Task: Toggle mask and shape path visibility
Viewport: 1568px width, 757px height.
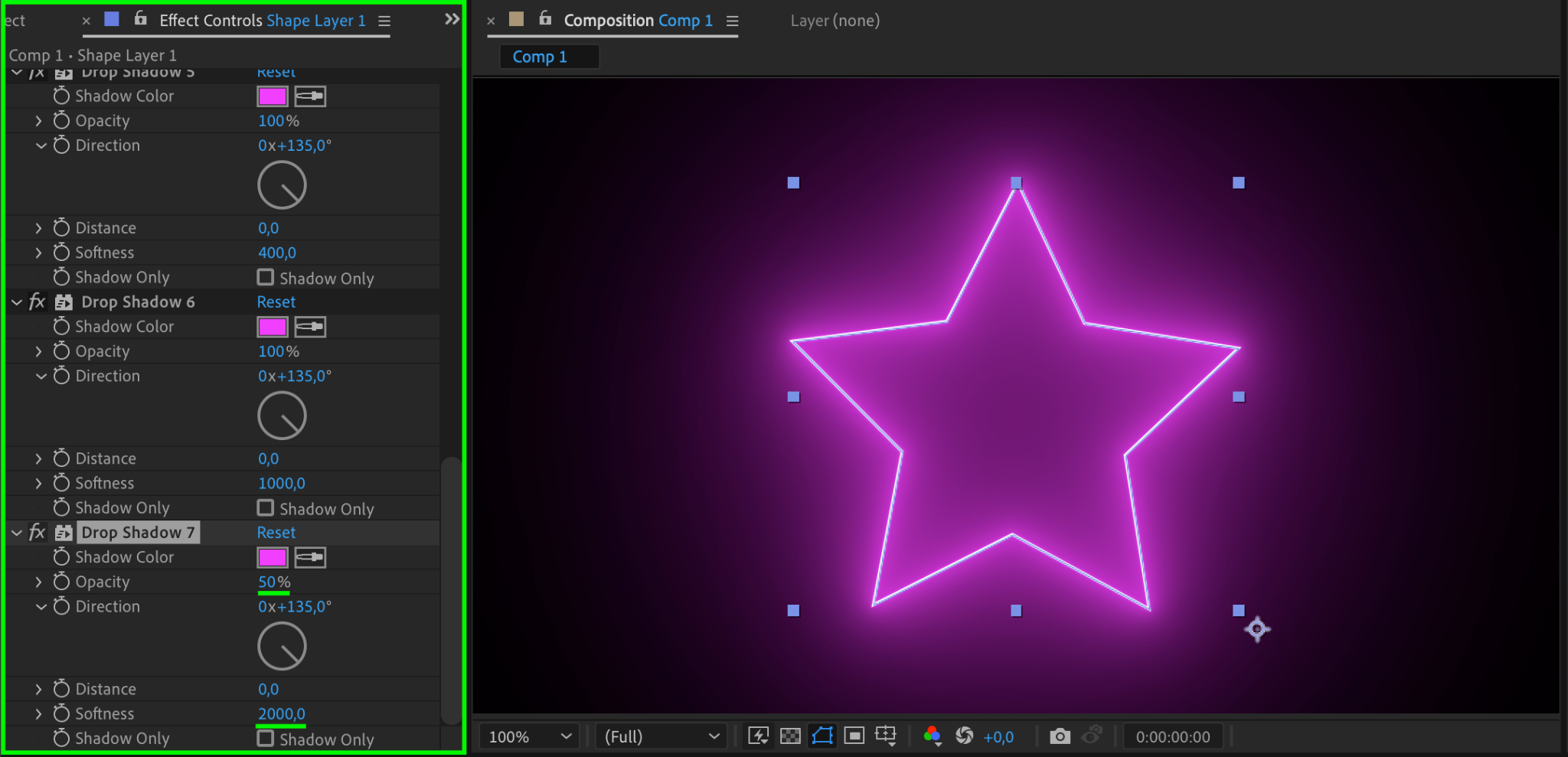Action: (x=822, y=736)
